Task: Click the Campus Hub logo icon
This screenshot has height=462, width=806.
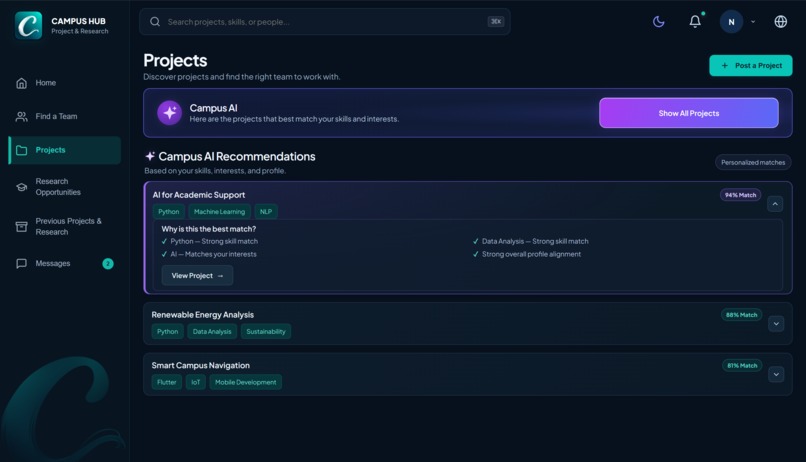Action: pos(28,25)
